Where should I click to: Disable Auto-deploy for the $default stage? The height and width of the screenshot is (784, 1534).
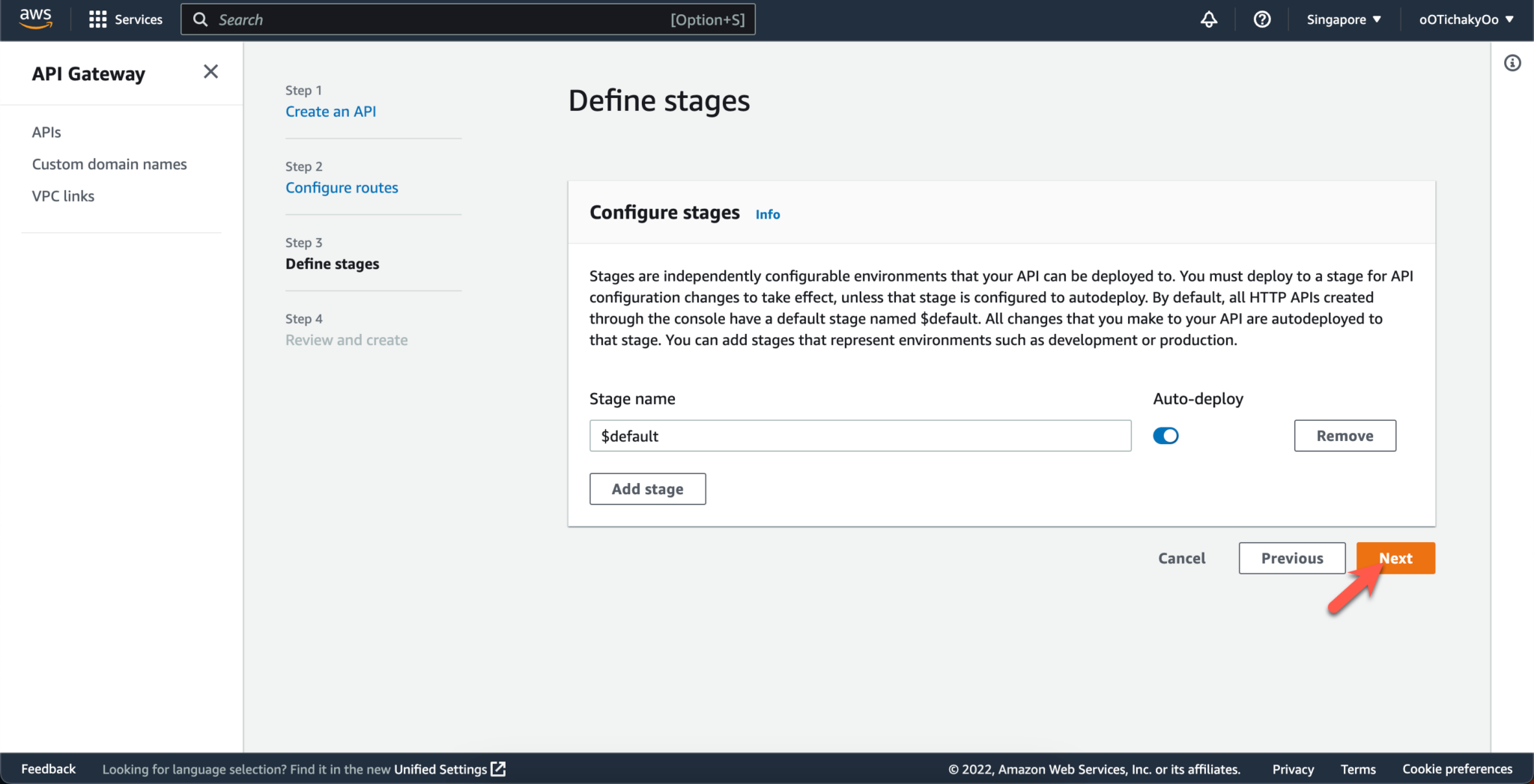point(1165,435)
